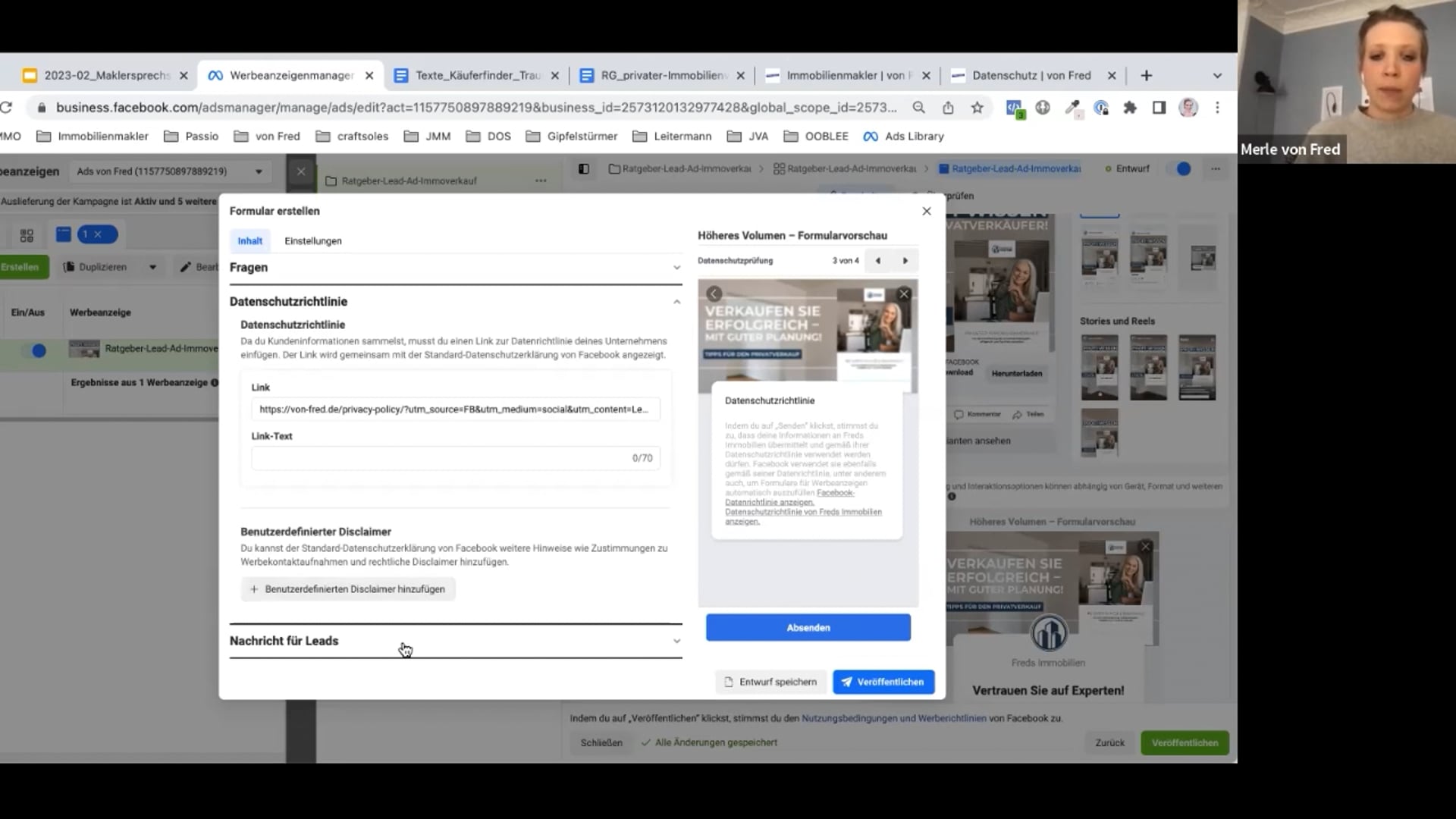This screenshot has height=819, width=1456.
Task: Open the Chrome three-dot menu
Action: [1217, 108]
